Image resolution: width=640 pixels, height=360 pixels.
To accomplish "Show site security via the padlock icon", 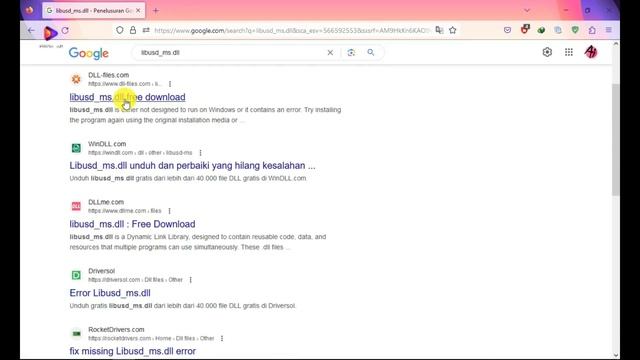I will (x=133, y=30).
